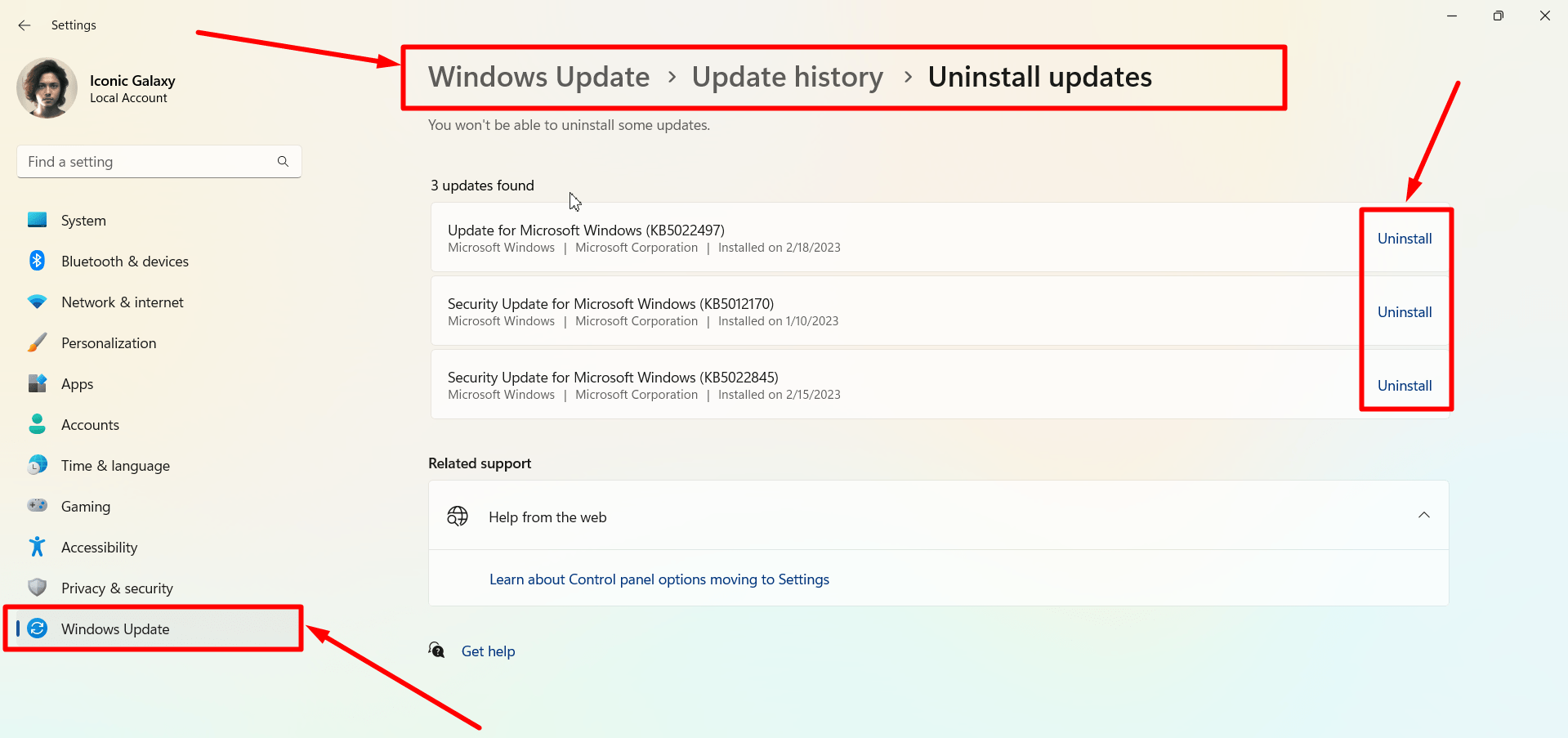The image size is (1568, 738).
Task: Open Update history from breadcrumb
Action: [x=787, y=76]
